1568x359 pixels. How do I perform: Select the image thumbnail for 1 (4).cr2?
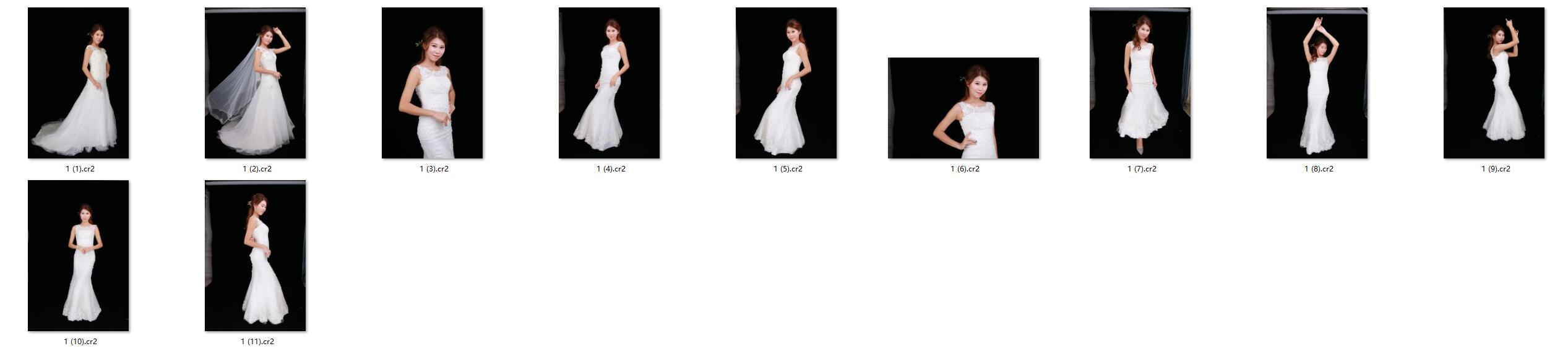click(610, 83)
